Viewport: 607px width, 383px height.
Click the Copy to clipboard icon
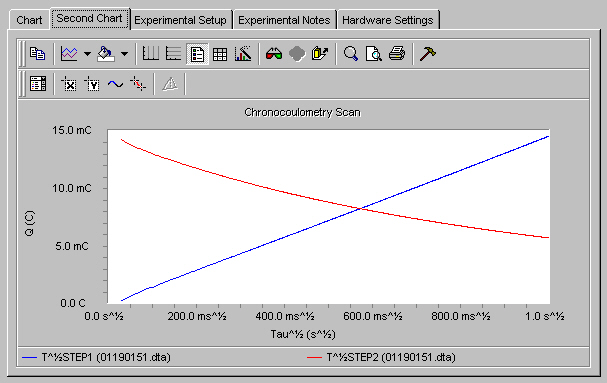(x=38, y=53)
